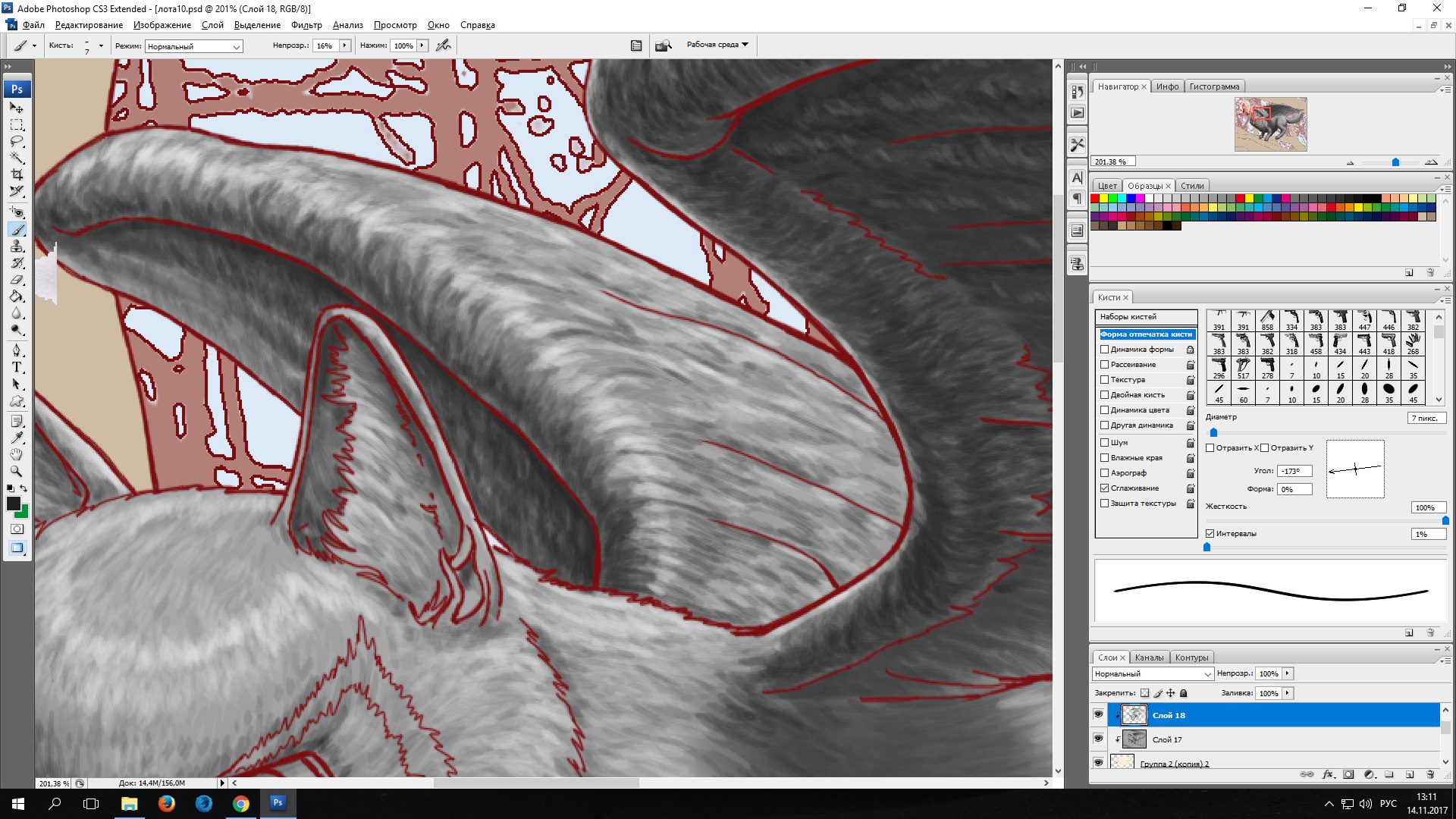Switch to the Стили tab

(1192, 186)
